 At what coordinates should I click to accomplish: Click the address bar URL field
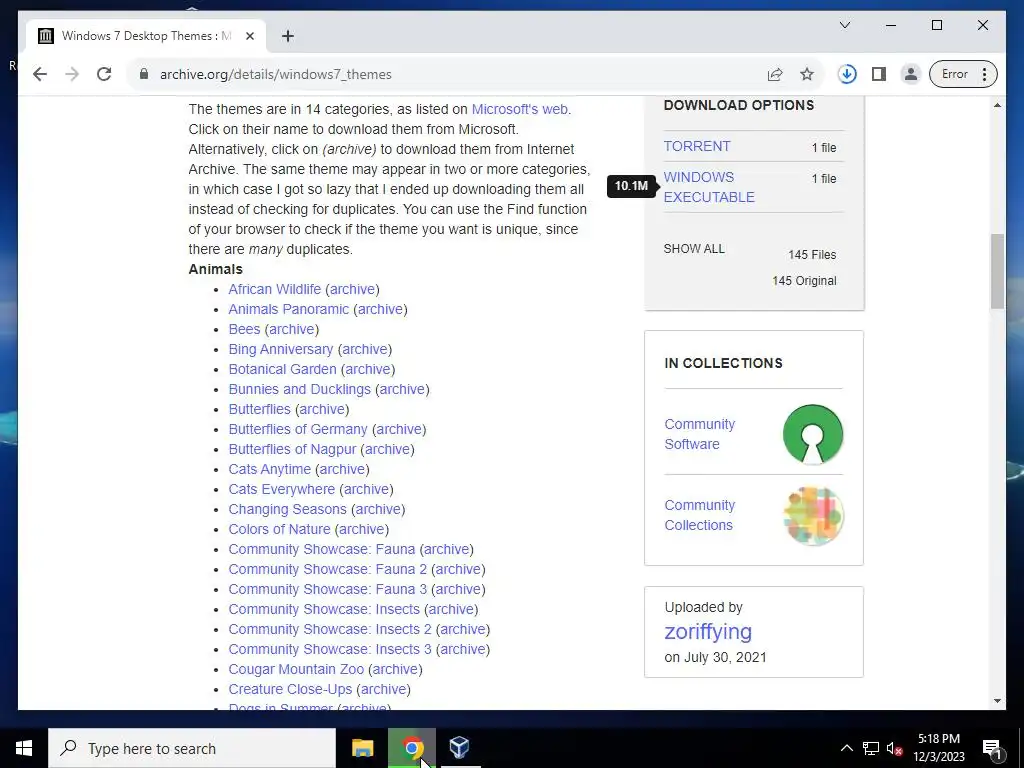tap(457, 74)
